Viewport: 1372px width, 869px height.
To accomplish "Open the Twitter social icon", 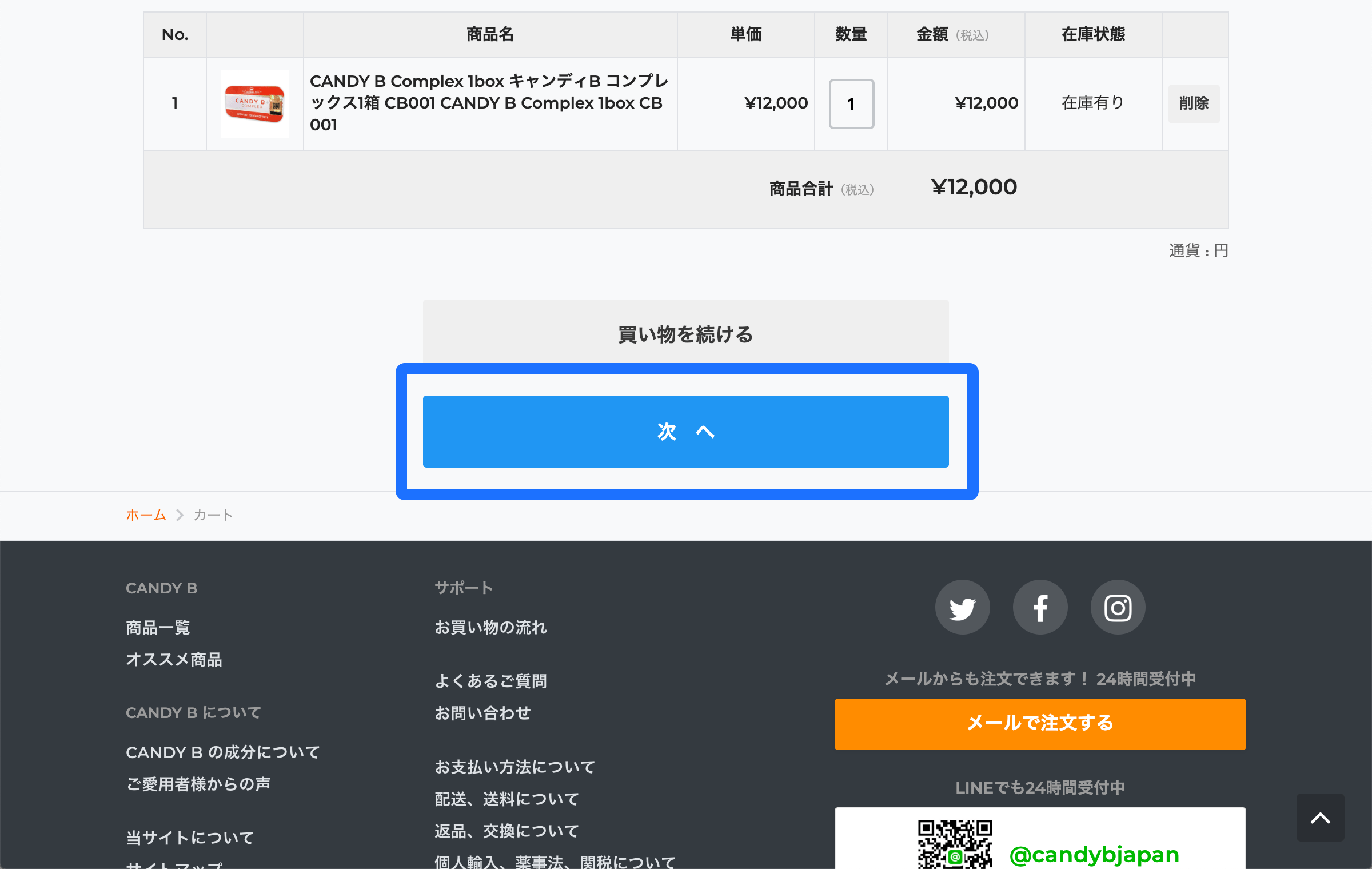I will pos(962,608).
